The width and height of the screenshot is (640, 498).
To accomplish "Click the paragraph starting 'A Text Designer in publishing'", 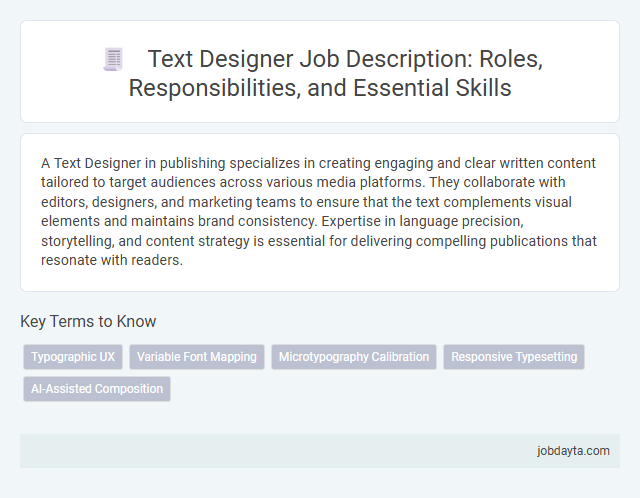I will pos(319,211).
